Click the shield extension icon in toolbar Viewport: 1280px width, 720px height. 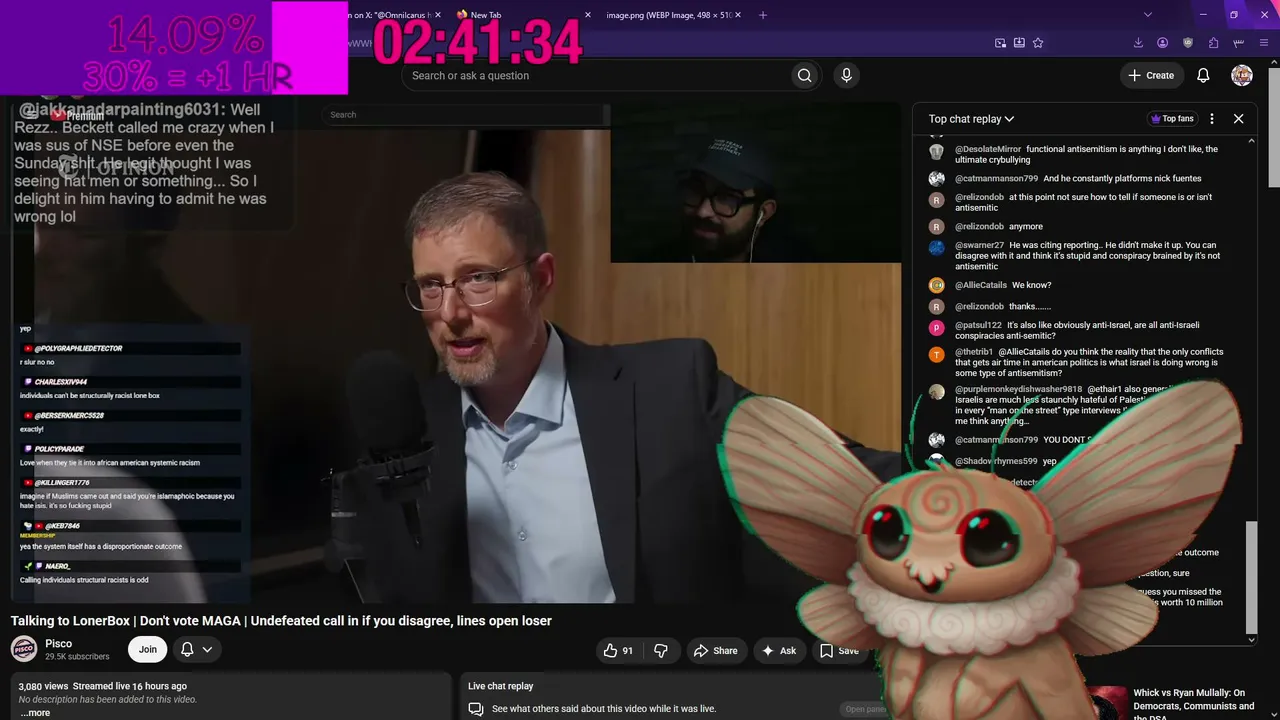1188,43
